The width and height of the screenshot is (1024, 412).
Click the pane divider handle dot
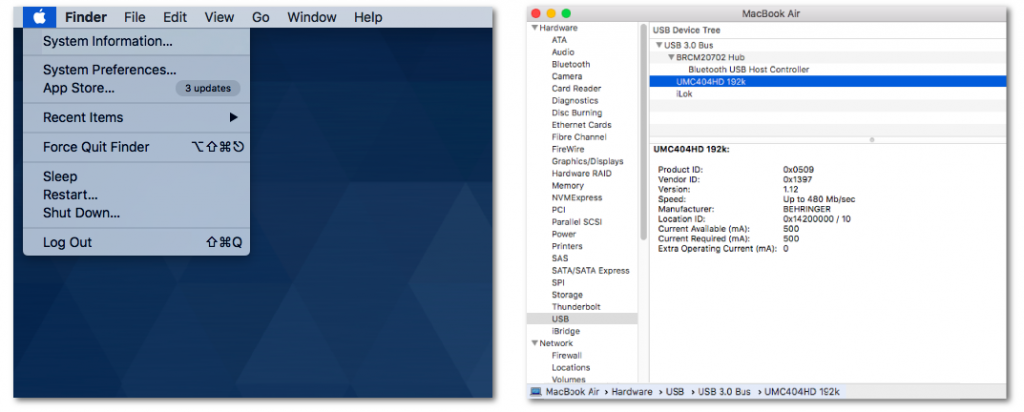pyautogui.click(x=872, y=140)
